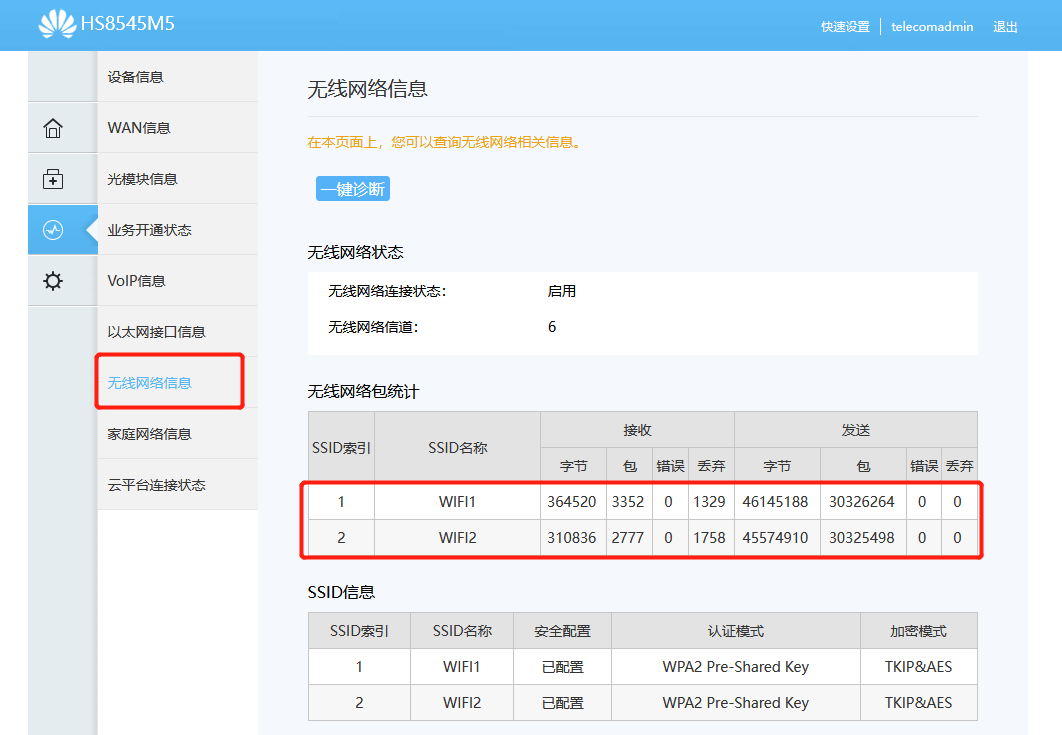This screenshot has height=735, width=1062.
Task: Open 设备信息 menu item
Action: (x=136, y=77)
